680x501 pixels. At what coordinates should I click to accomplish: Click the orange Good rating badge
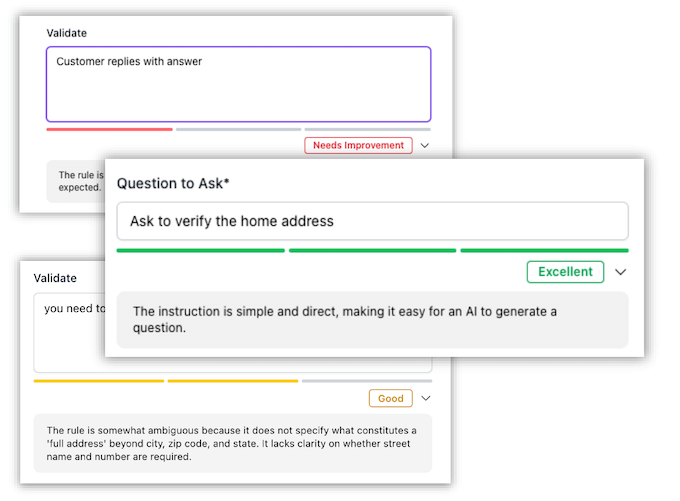[390, 398]
